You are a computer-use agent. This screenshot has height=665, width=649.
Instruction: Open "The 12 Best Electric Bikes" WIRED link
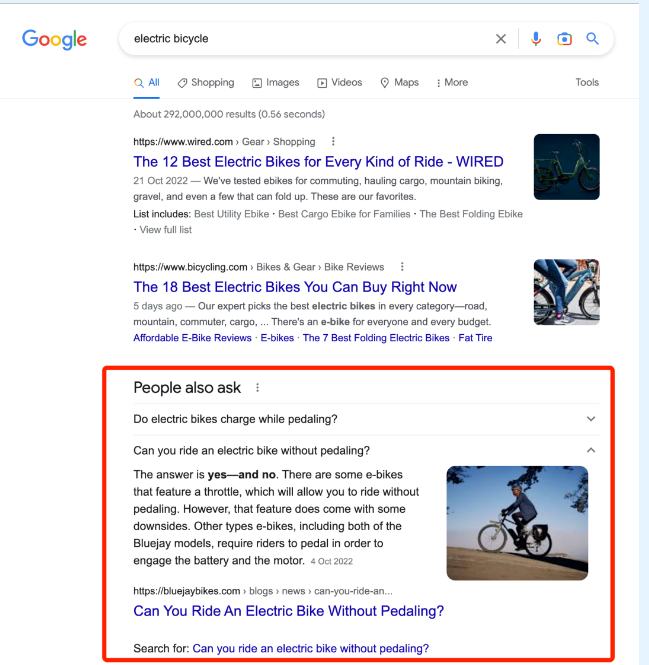click(x=318, y=162)
